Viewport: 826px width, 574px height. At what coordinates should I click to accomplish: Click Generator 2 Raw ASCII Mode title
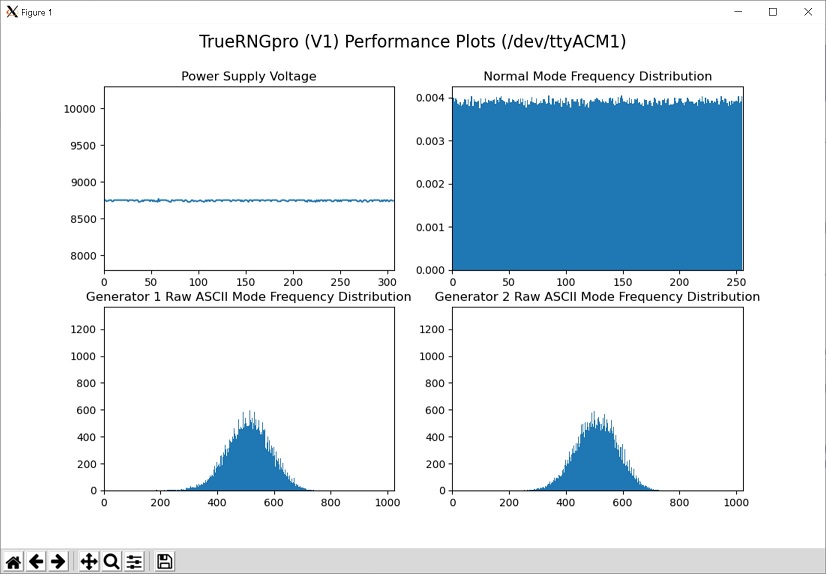(597, 297)
